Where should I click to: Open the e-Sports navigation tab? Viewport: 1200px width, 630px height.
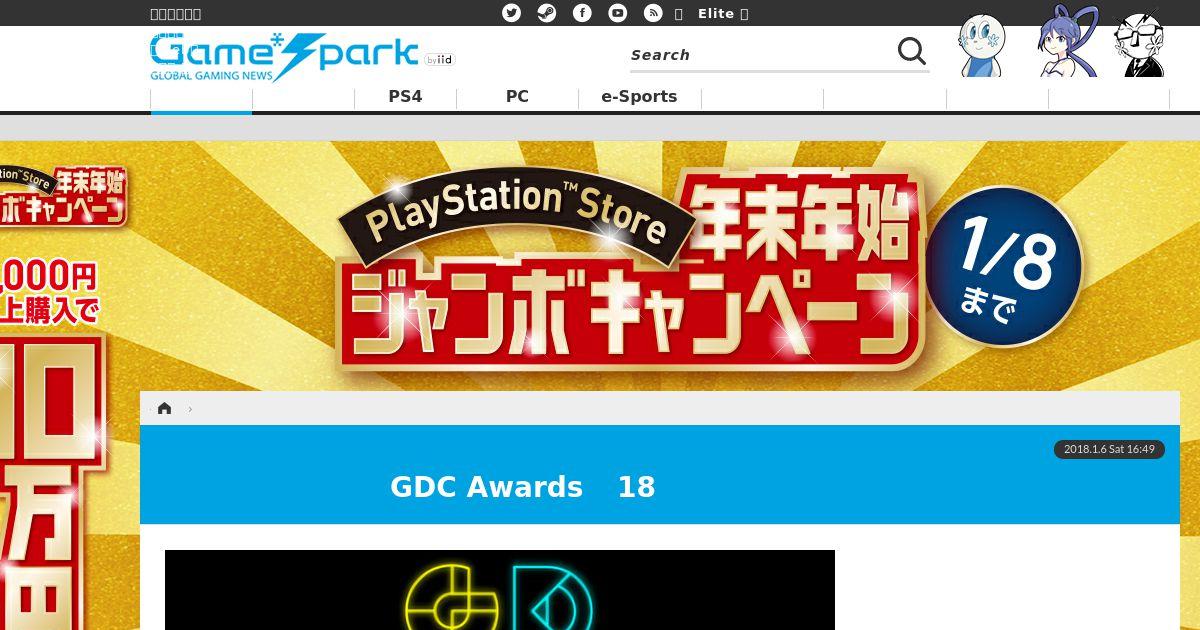(639, 97)
